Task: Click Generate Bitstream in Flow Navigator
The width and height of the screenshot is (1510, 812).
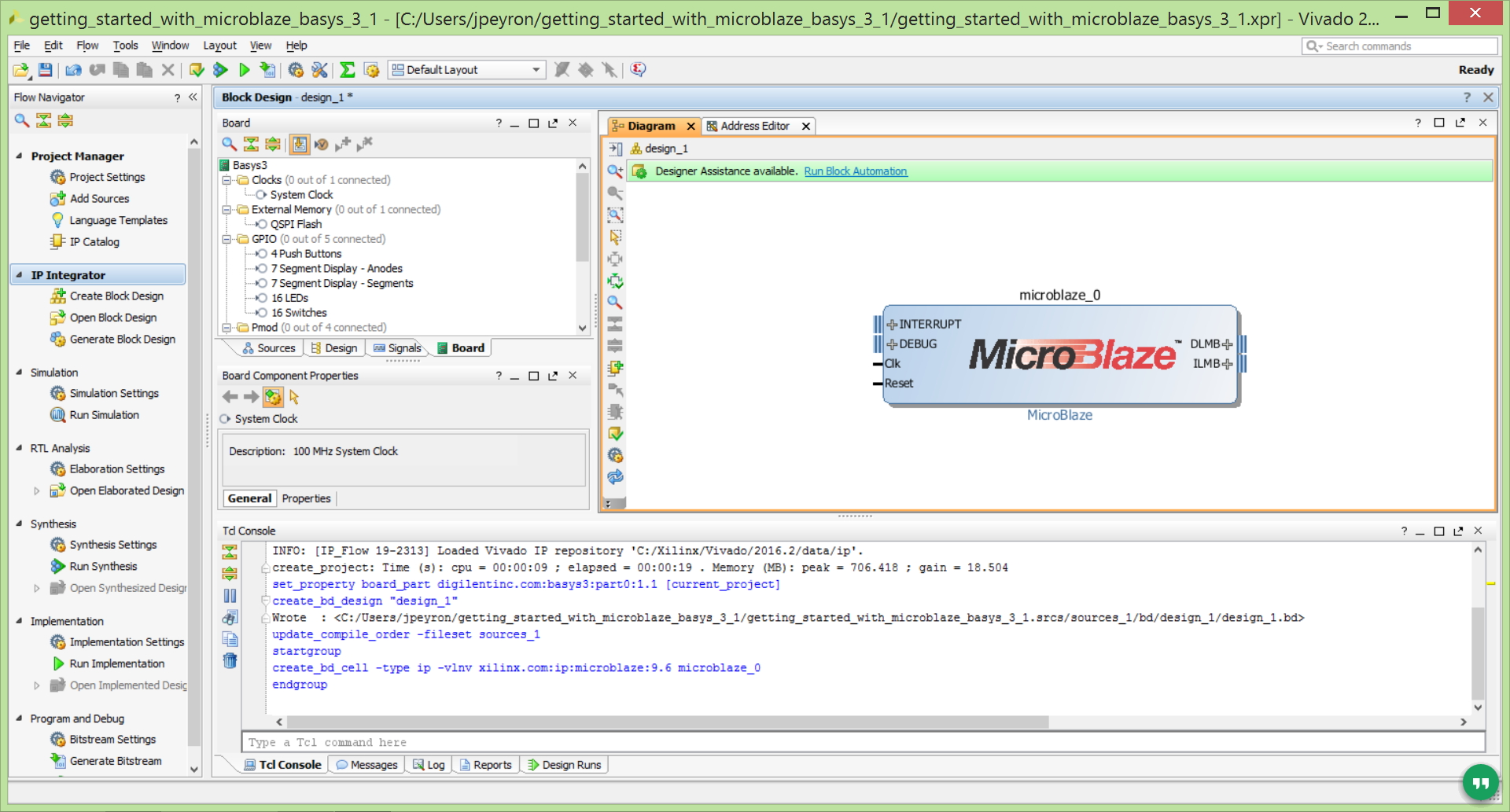Action: click(116, 761)
